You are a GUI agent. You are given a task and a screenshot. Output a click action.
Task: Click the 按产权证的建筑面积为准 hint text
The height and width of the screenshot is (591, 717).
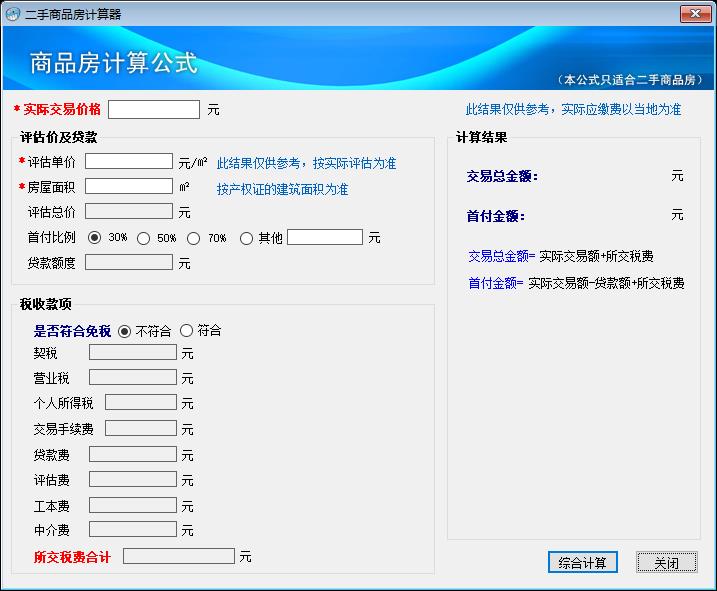pyautogui.click(x=282, y=189)
